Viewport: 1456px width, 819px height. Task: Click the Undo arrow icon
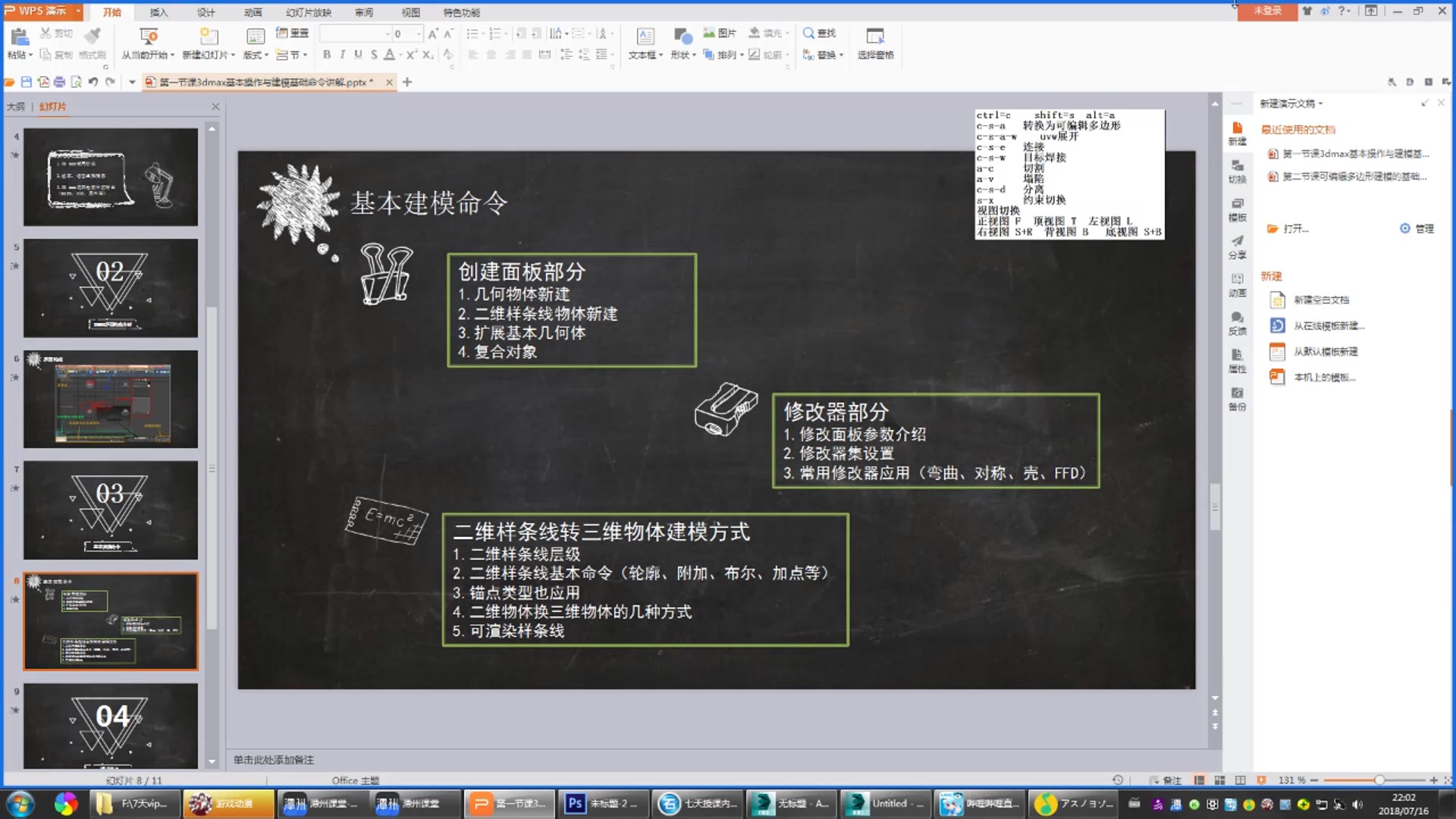click(93, 82)
